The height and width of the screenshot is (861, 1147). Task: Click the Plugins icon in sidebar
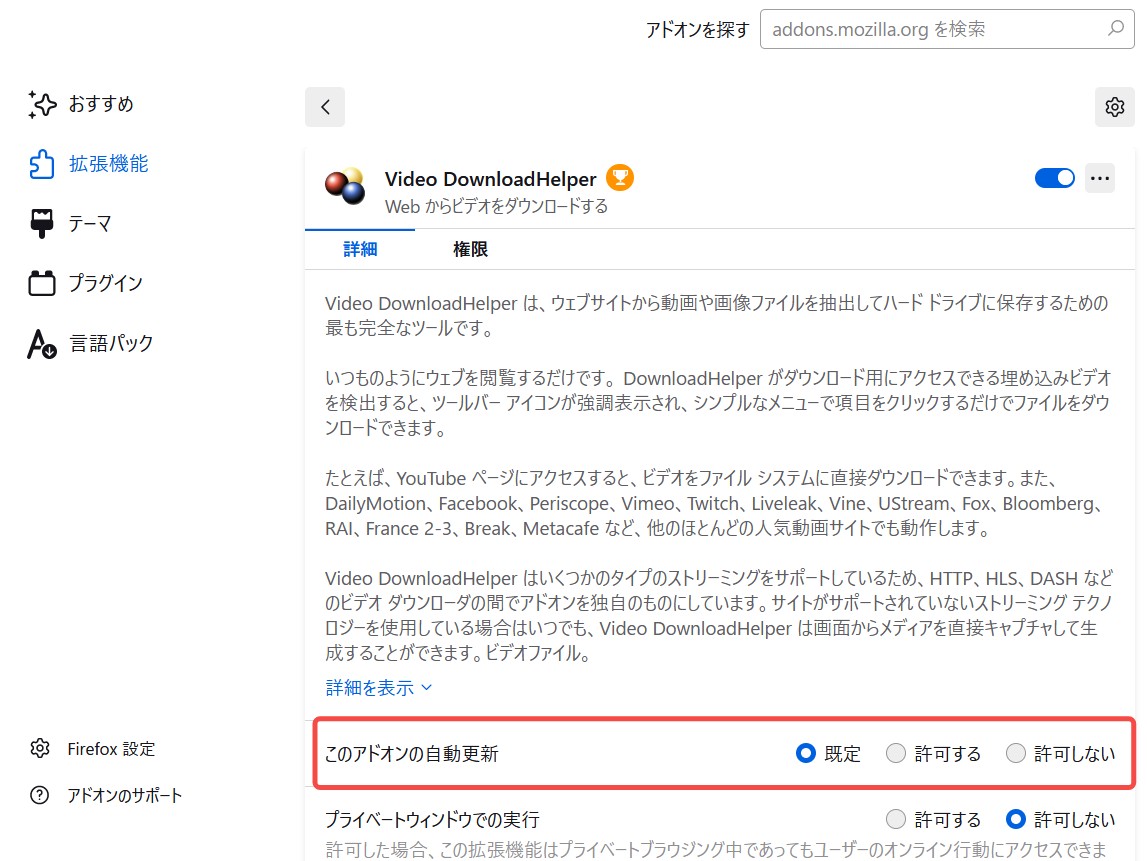click(x=41, y=284)
